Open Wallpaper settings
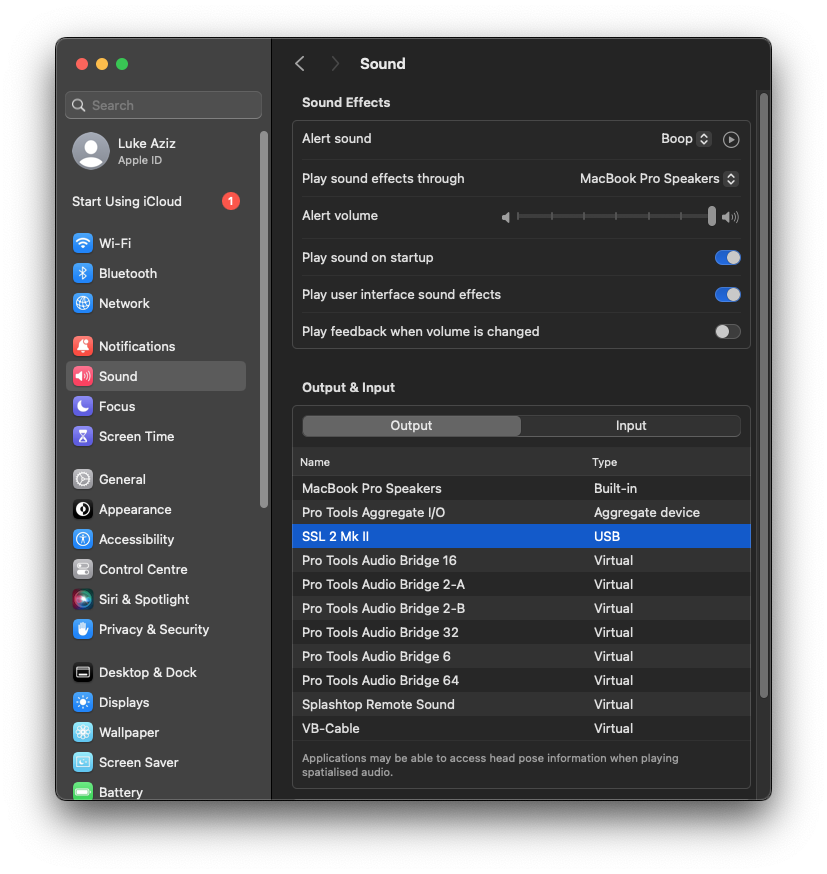 [x=156, y=733]
